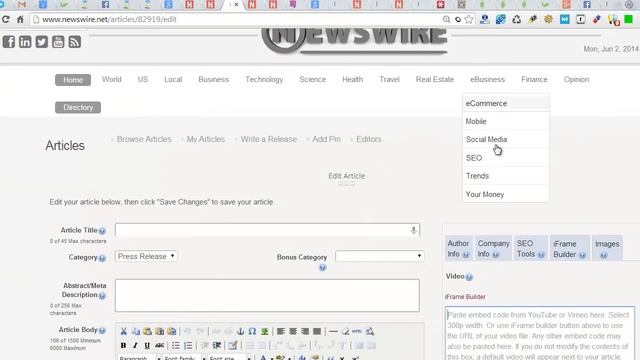Screen dimensions: 640x360
Task: Select Trends from eBusiness submenu
Action: [x=505, y=176]
